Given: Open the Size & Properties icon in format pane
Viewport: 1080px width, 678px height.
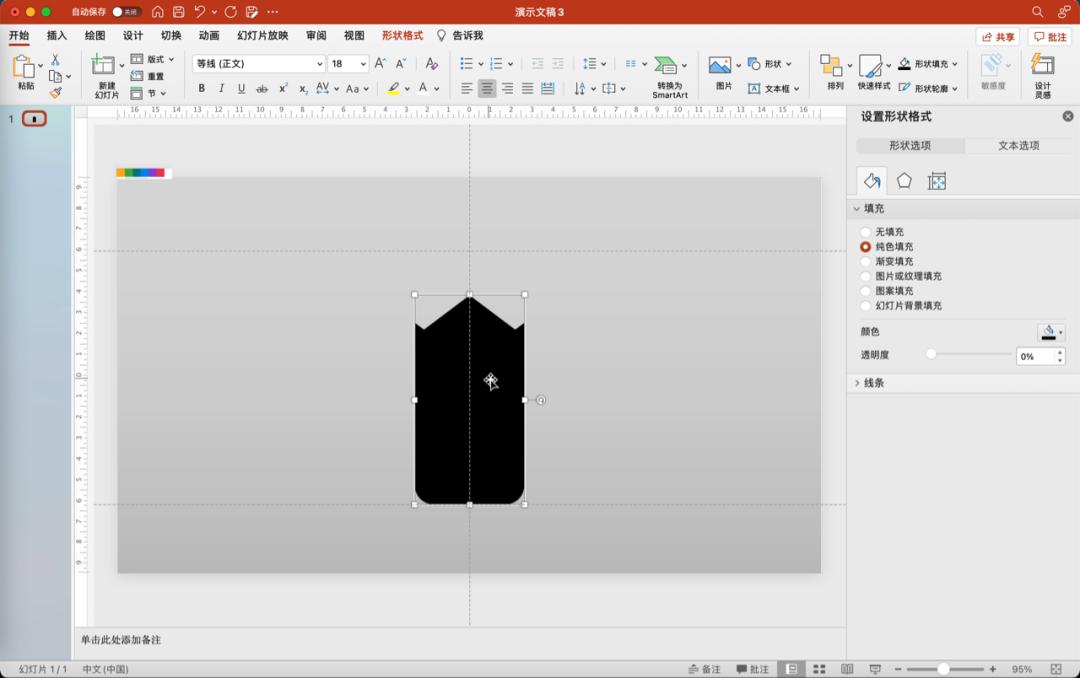Looking at the screenshot, I should pos(937,181).
